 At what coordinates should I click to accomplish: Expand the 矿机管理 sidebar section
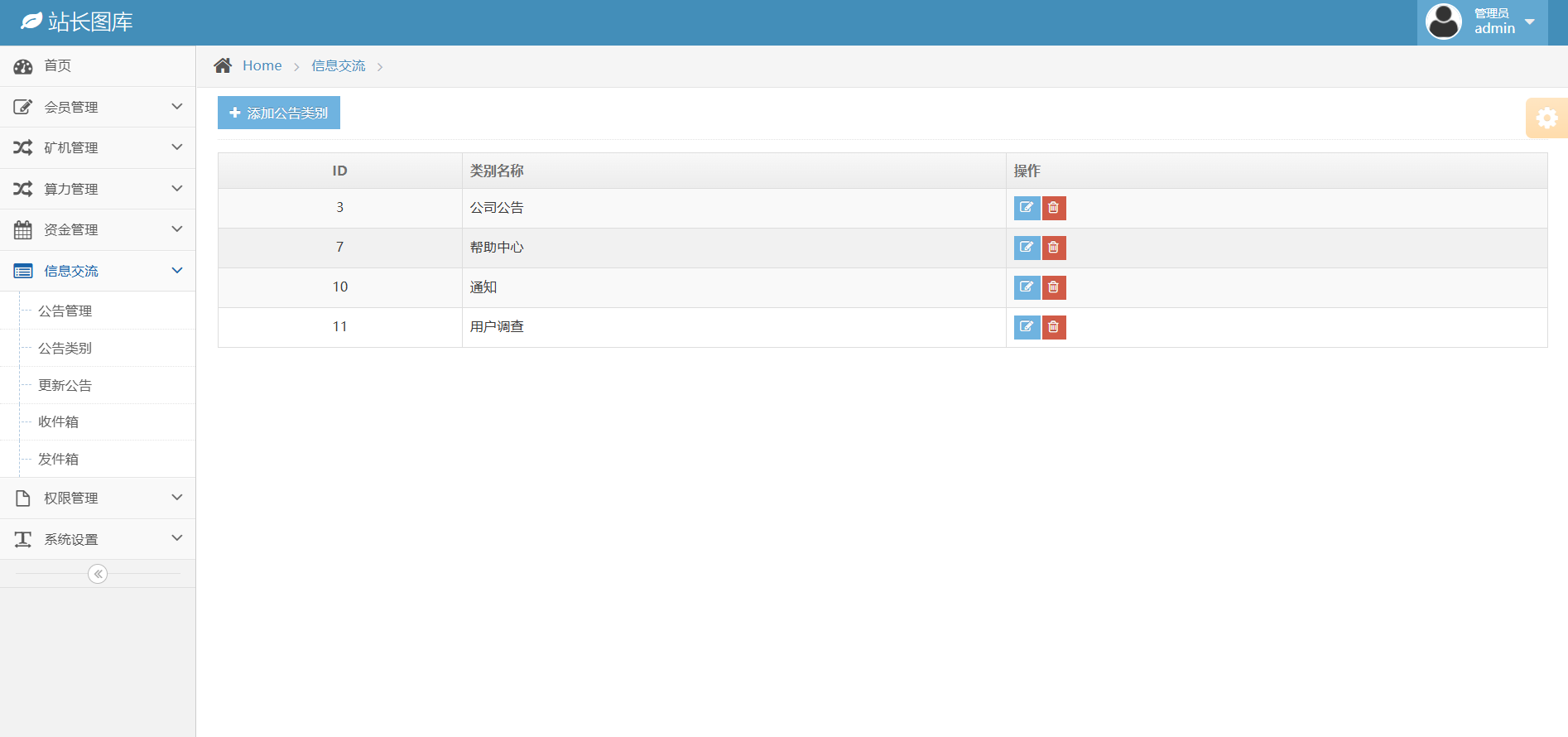98,147
